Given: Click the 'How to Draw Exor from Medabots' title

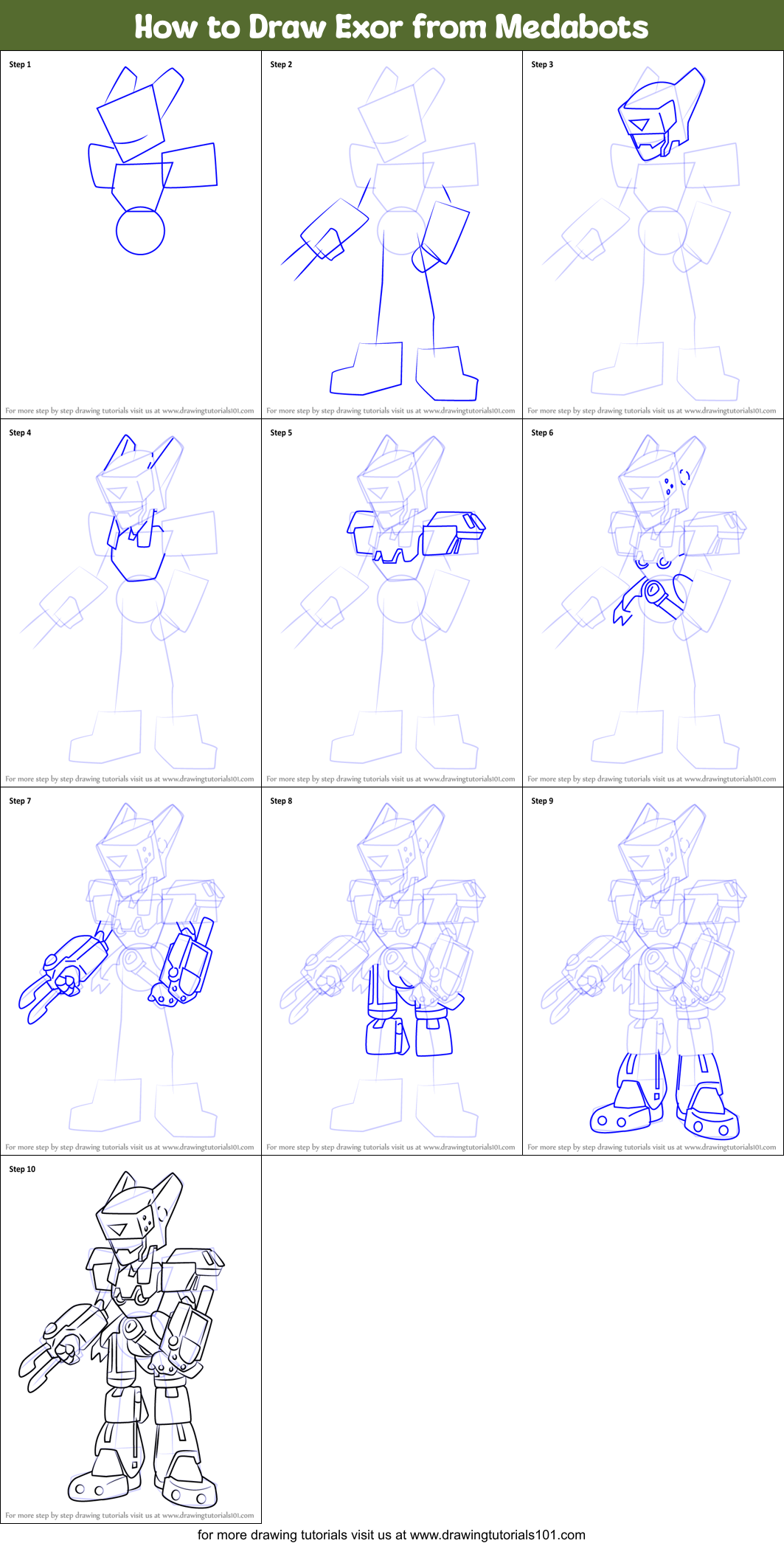Looking at the screenshot, I should click(x=391, y=27).
